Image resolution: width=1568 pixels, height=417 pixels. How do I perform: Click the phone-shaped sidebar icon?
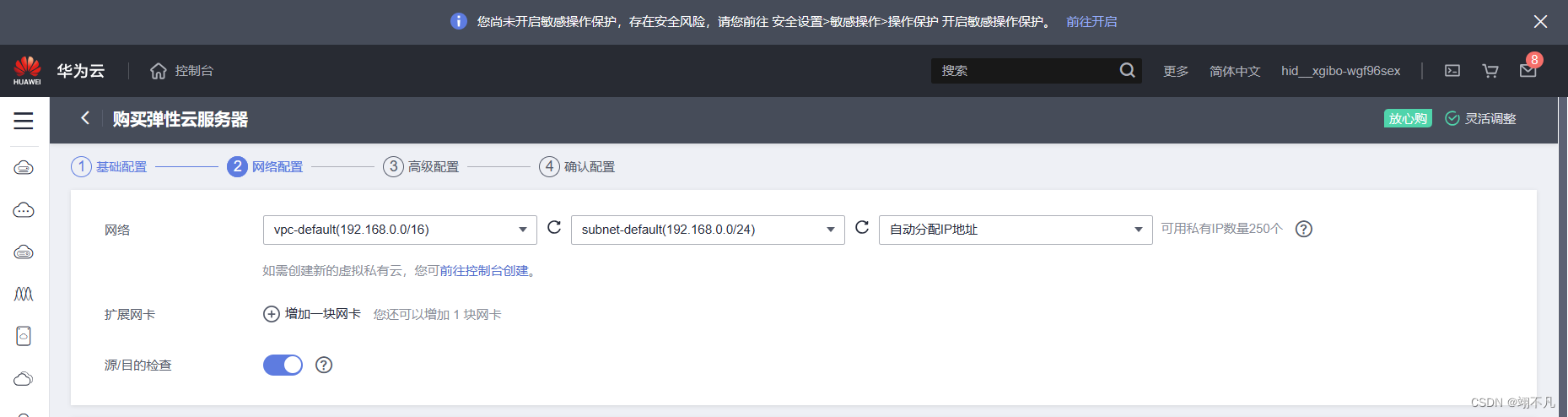click(x=24, y=336)
